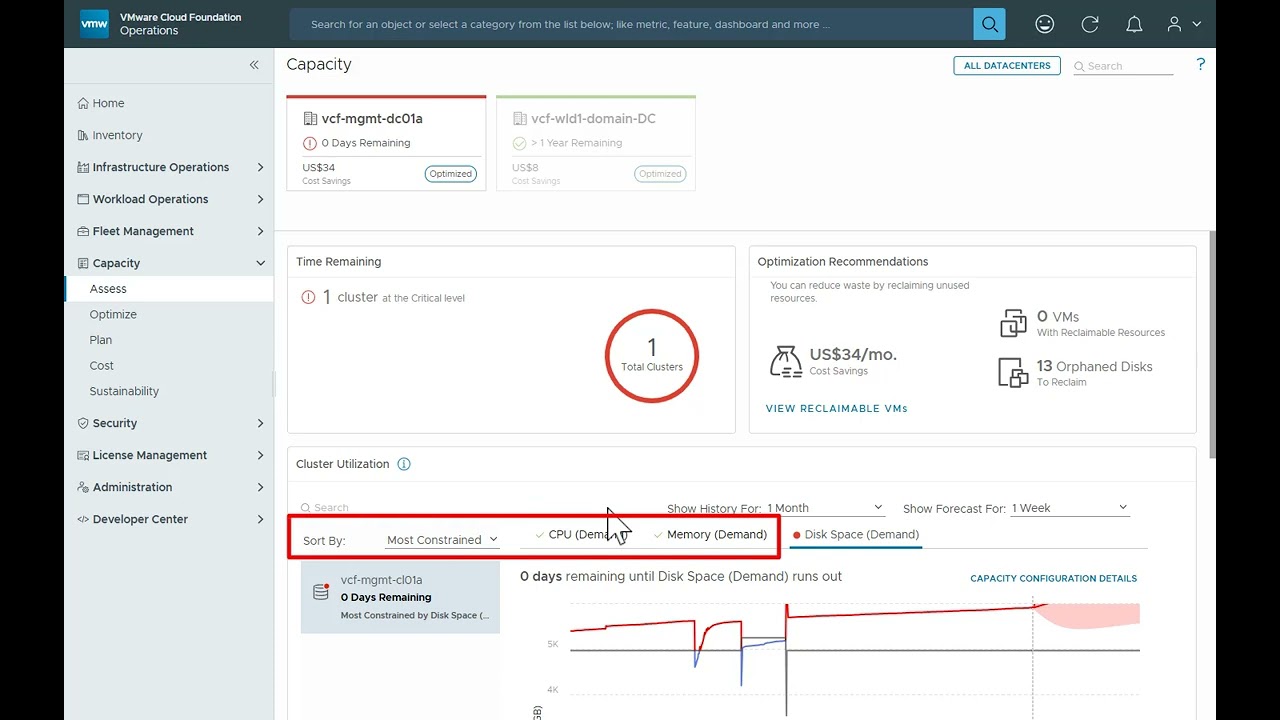The width and height of the screenshot is (1280, 720).
Task: Select the Disk Space (Demand) metric
Action: click(x=855, y=535)
